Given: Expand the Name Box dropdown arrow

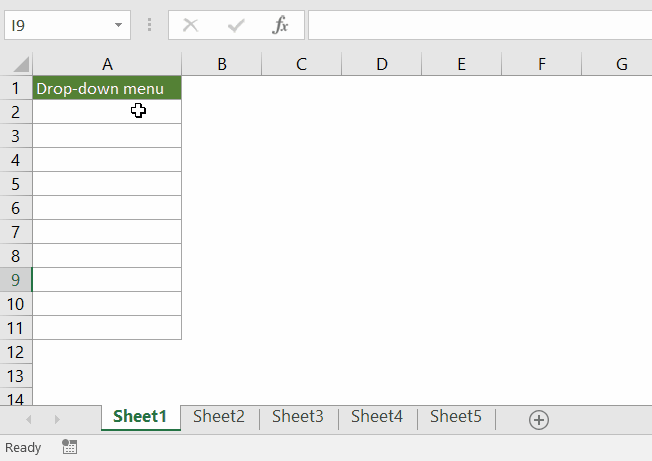Looking at the screenshot, I should [119, 25].
